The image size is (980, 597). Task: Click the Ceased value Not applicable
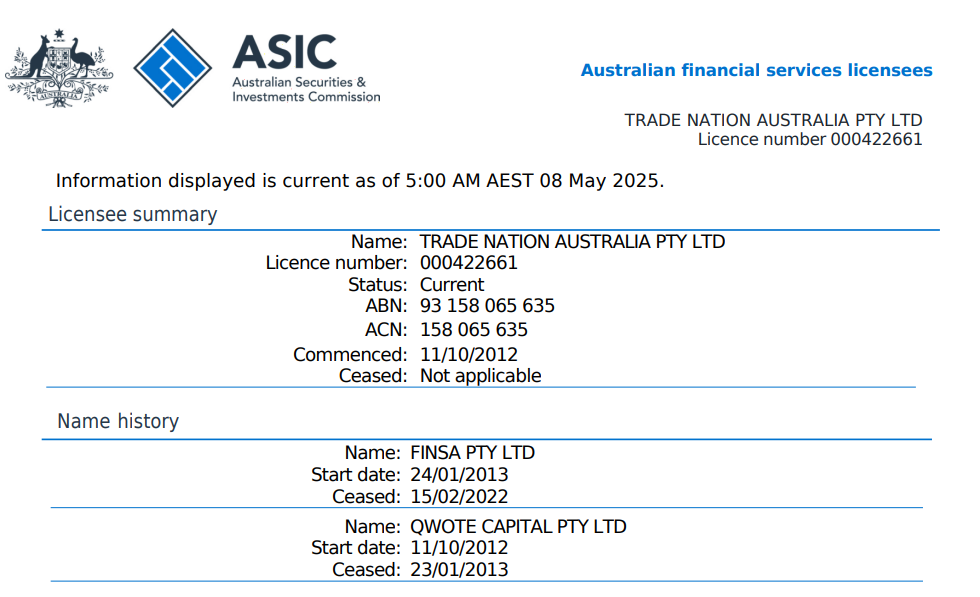(x=480, y=376)
